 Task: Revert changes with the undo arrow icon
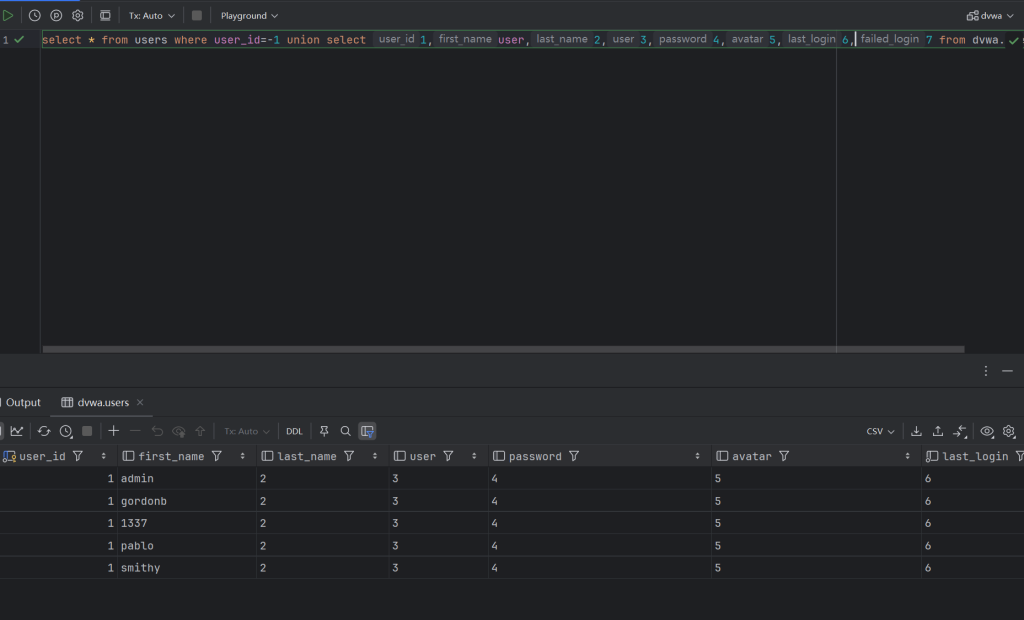coord(157,431)
